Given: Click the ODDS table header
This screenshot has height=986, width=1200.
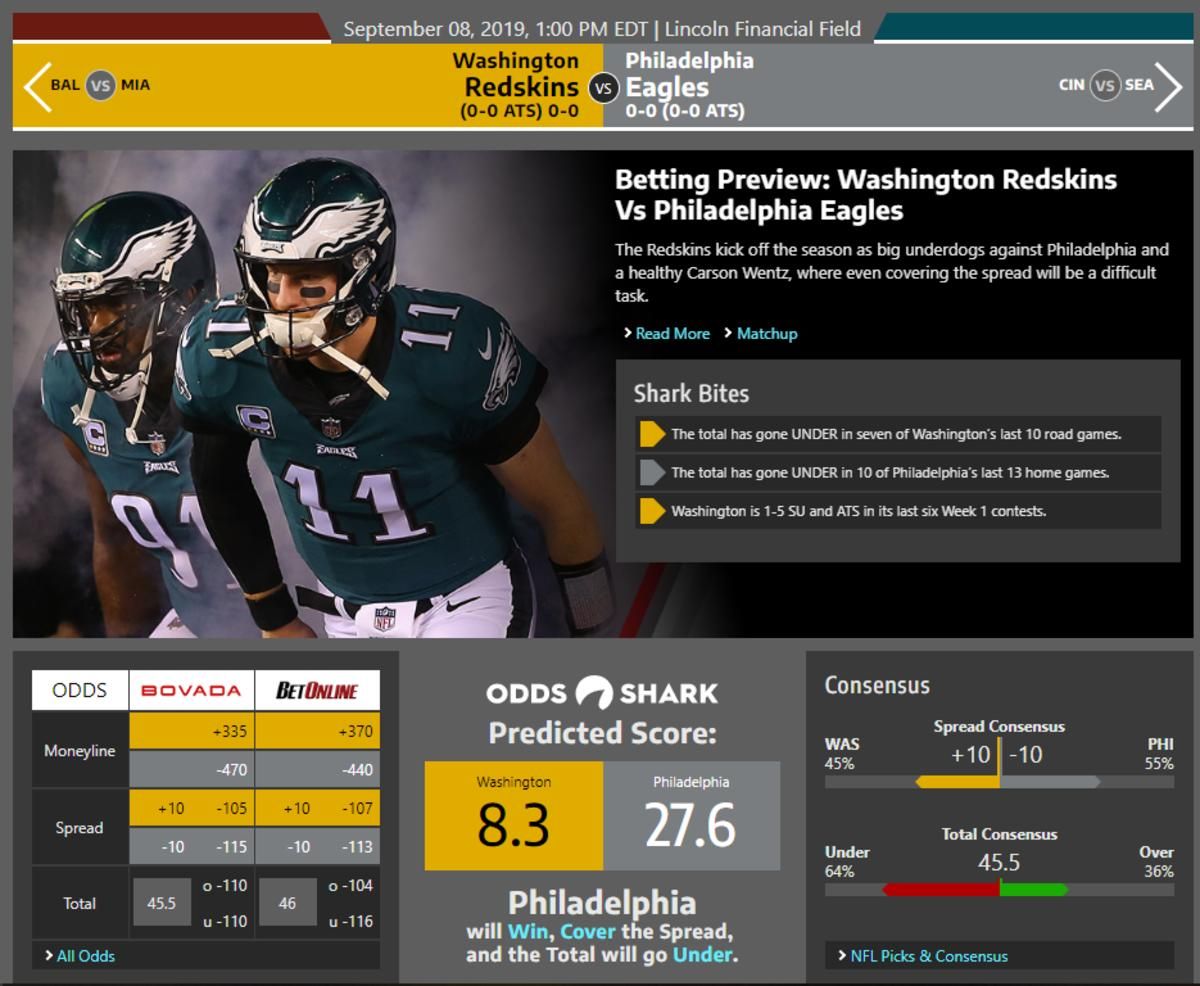Looking at the screenshot, I should [x=80, y=690].
